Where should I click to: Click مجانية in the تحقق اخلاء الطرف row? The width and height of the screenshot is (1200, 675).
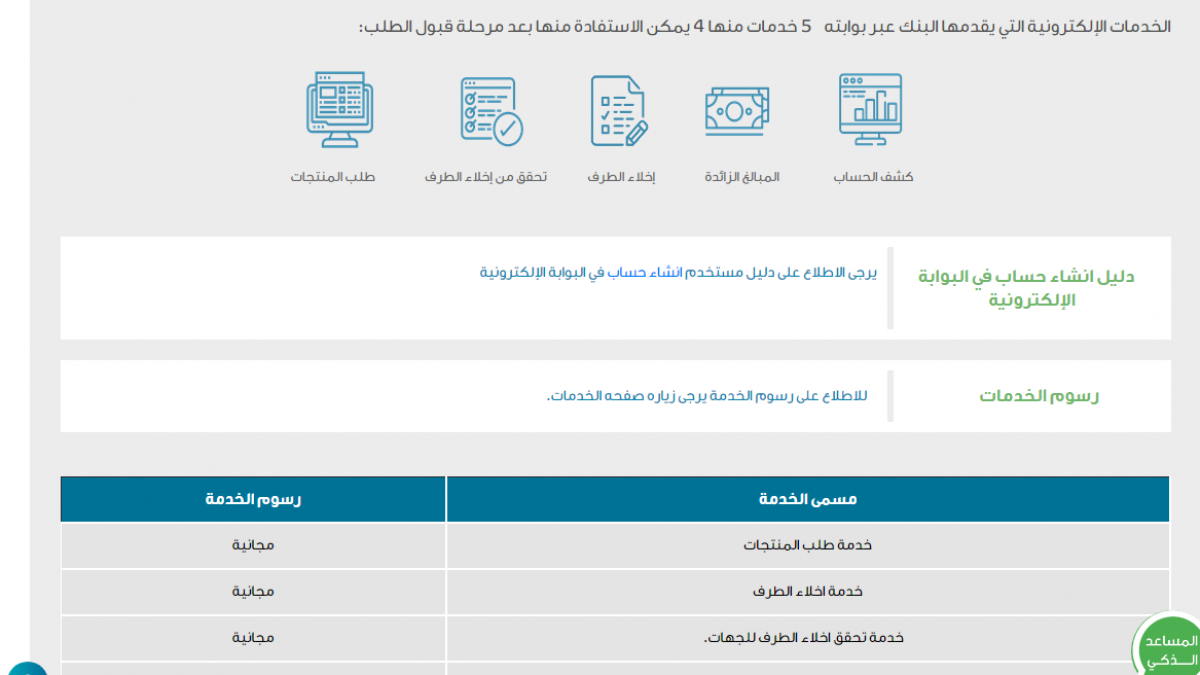[x=254, y=637]
